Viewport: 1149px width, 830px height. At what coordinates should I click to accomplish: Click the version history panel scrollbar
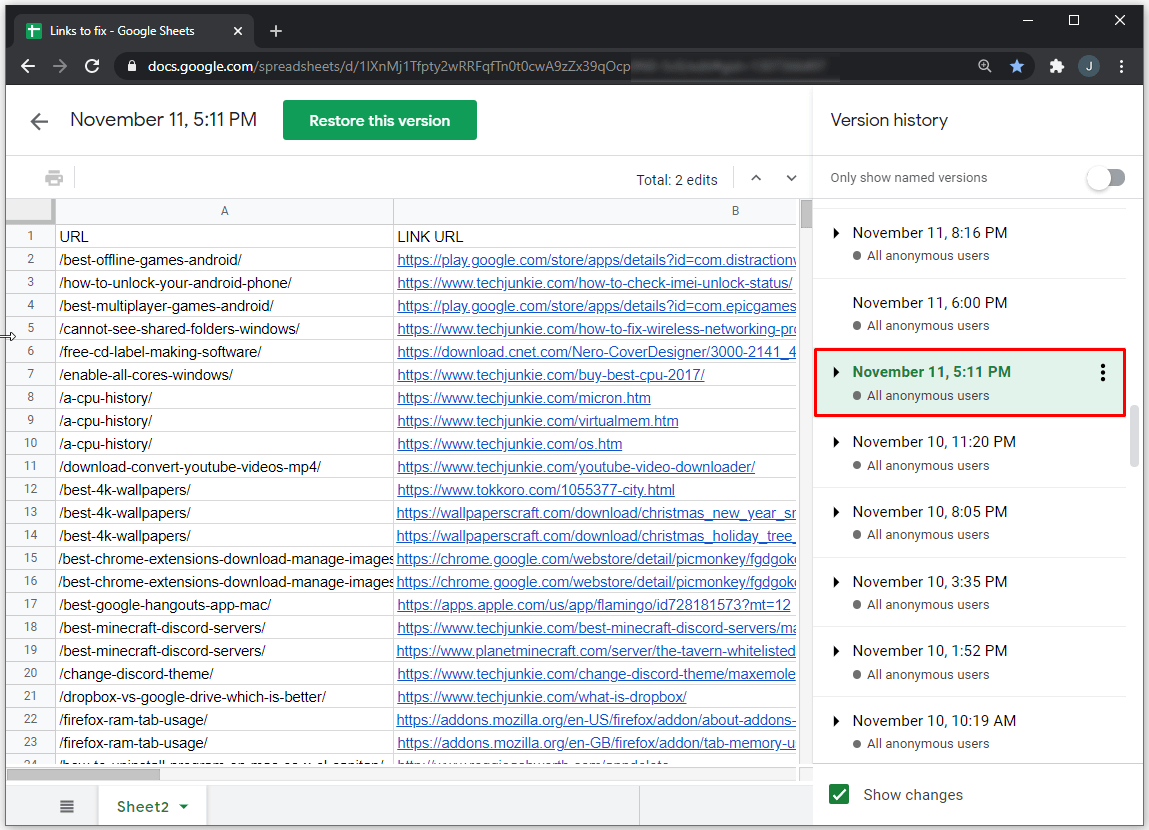[x=1134, y=435]
